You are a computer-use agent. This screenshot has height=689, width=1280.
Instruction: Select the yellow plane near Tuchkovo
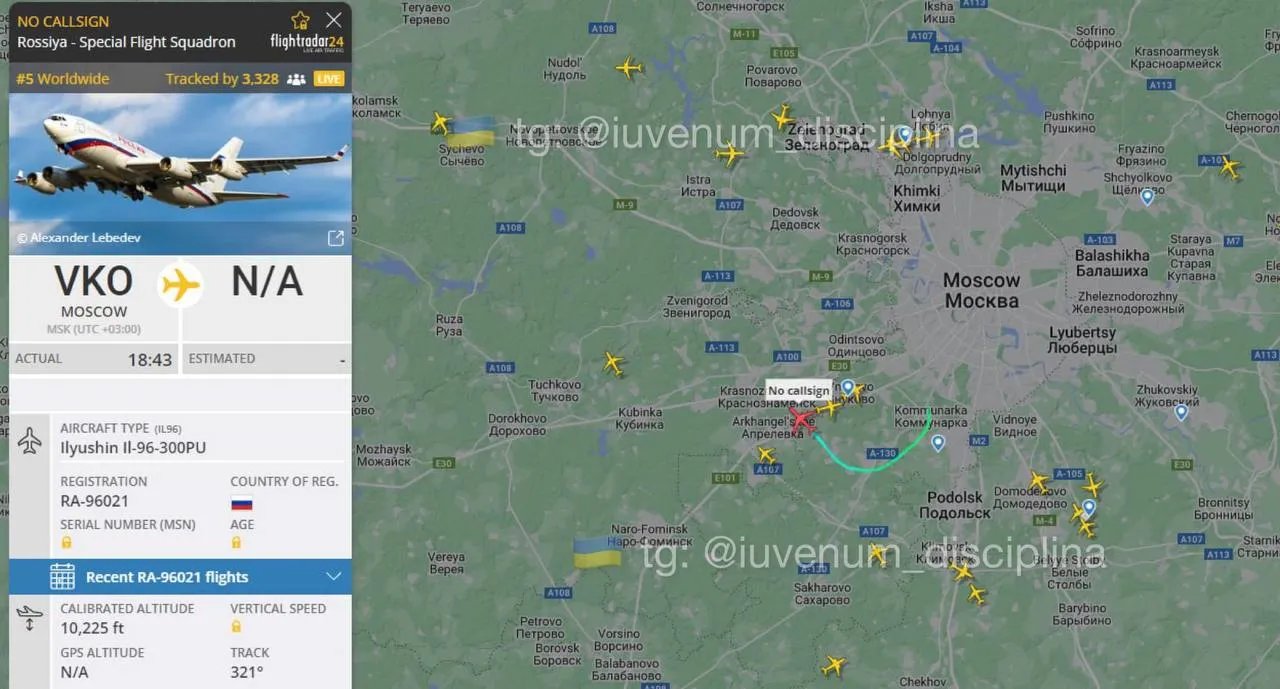coord(613,363)
